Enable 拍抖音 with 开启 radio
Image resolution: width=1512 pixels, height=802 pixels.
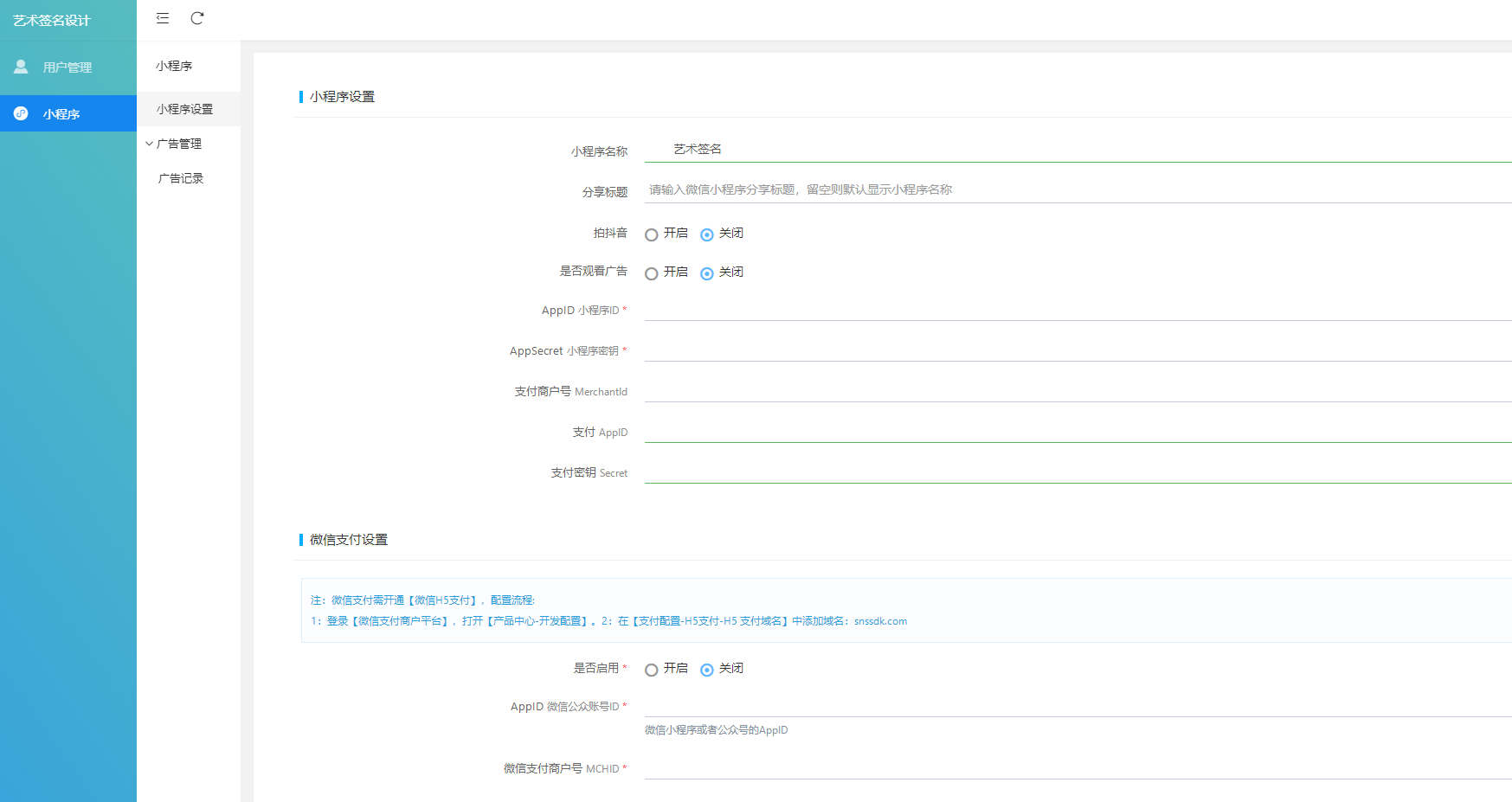pos(652,234)
